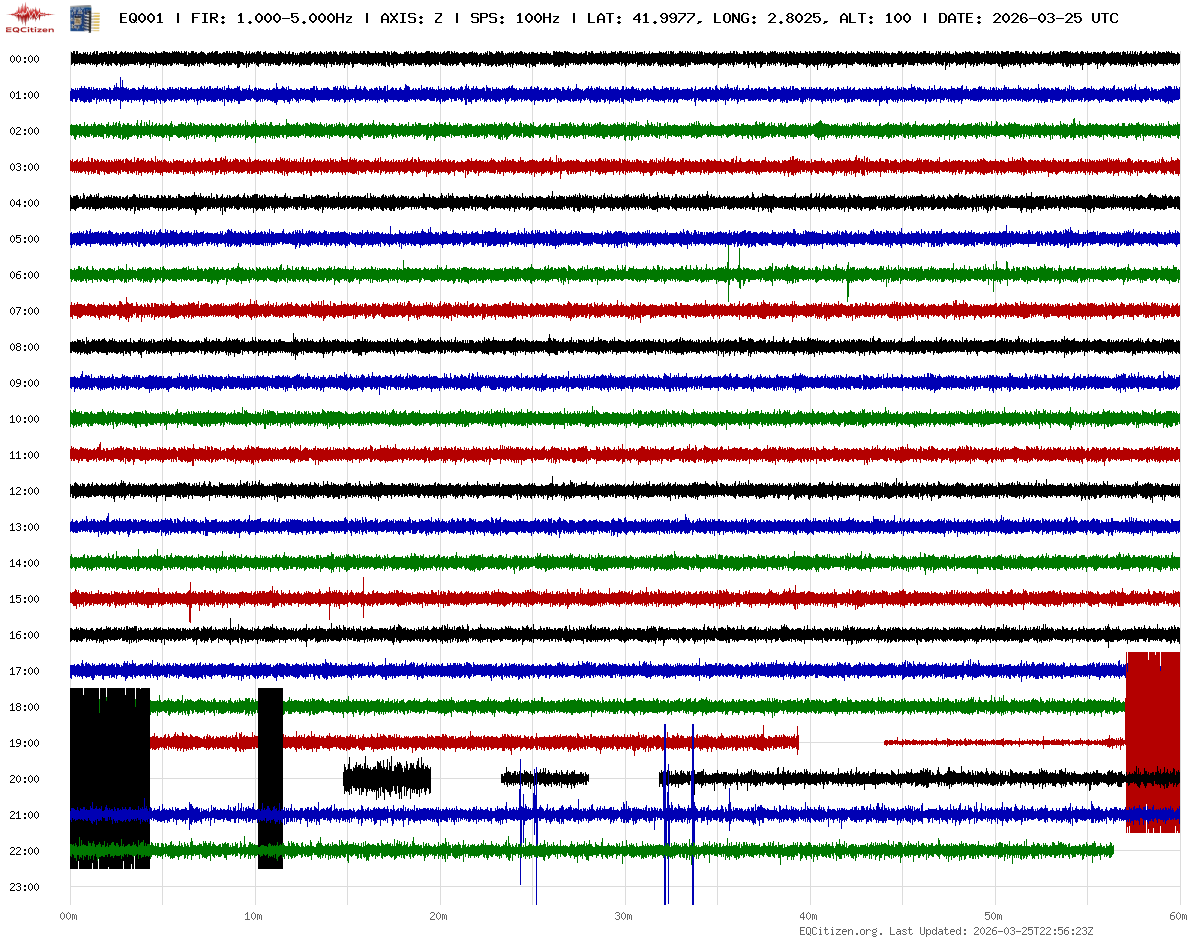The width and height of the screenshot is (1200, 940).
Task: Click the wide black saturated block at left
Action: [x=110, y=778]
